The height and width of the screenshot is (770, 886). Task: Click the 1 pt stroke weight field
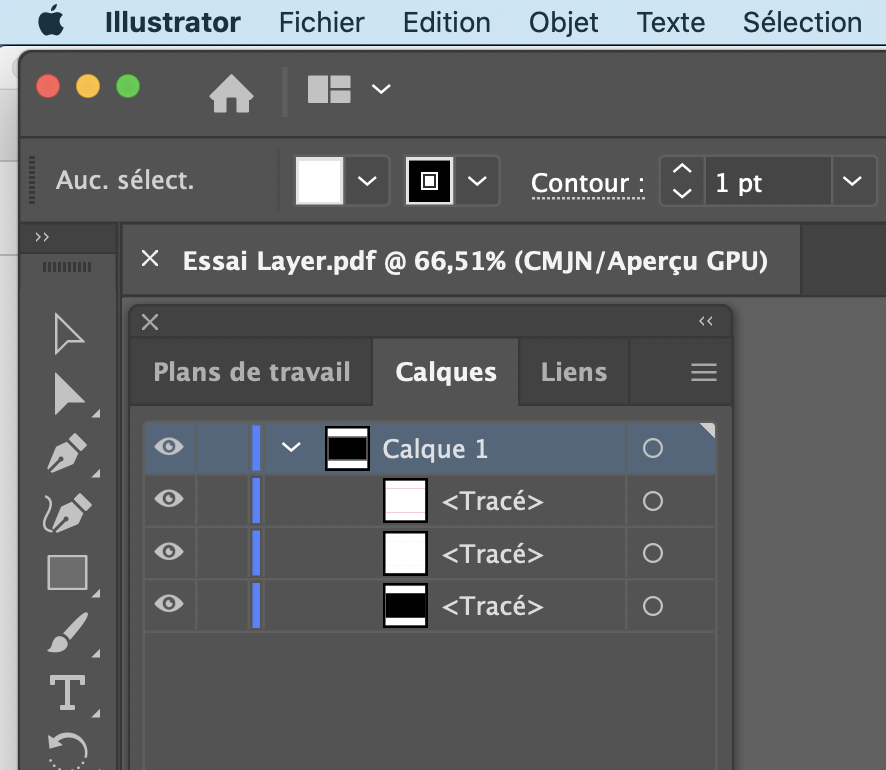(x=768, y=181)
